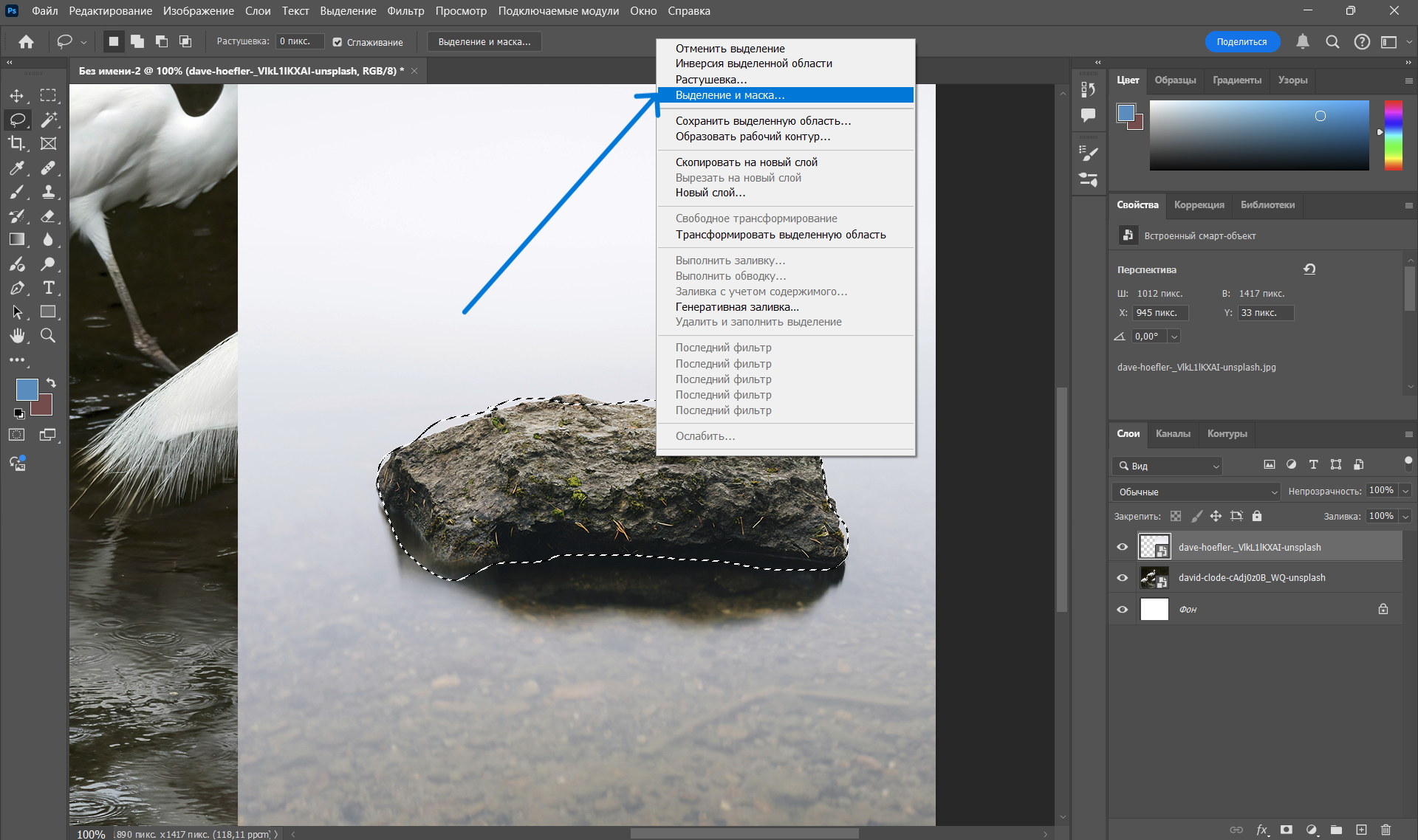Open layer filter type dropdown Вид
Screen dimensions: 1418x840
[1167, 466]
